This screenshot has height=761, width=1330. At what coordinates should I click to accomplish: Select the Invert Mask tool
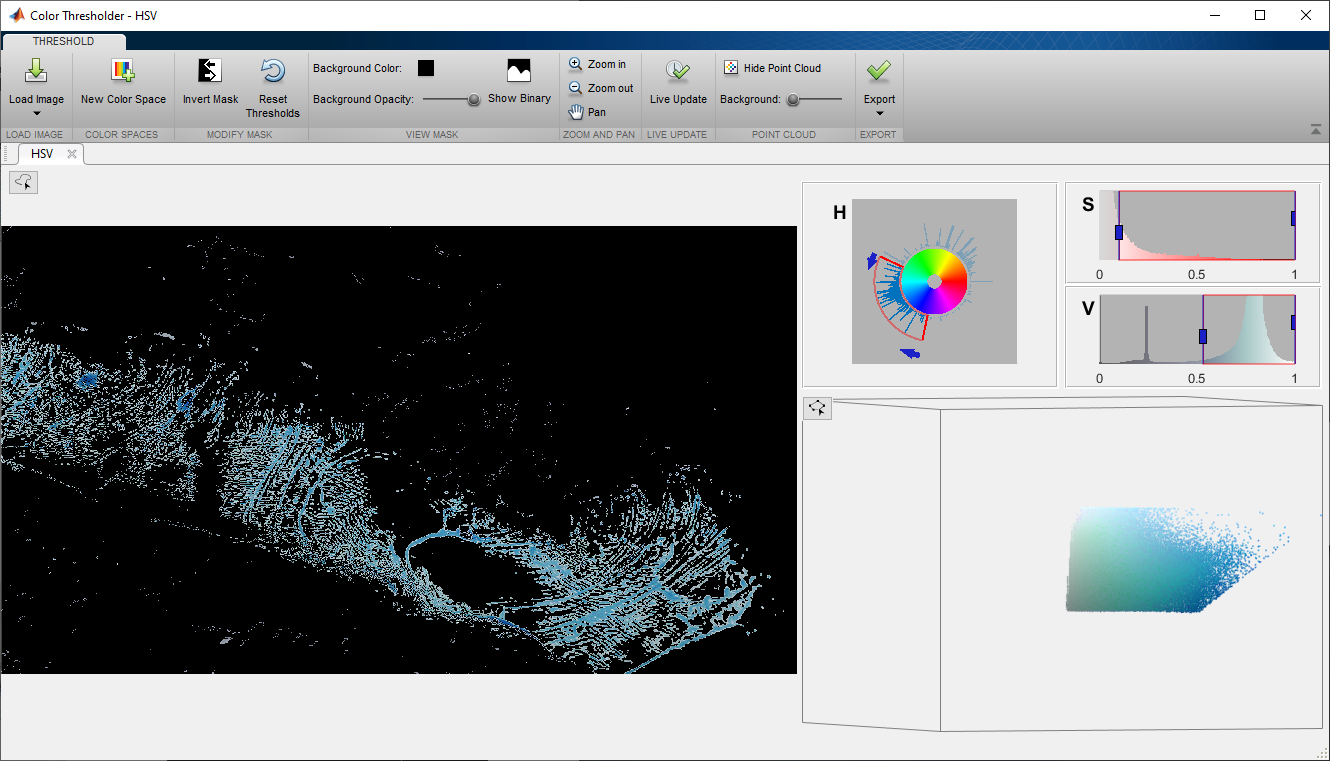point(210,86)
